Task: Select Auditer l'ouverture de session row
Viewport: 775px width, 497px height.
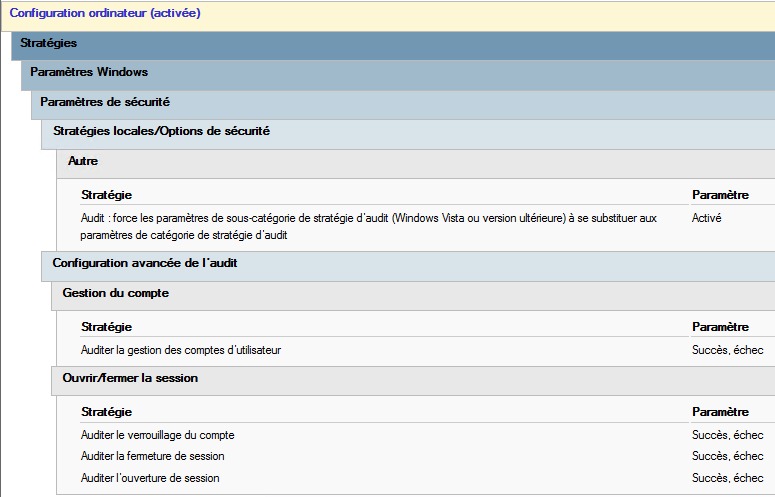Action: 150,478
